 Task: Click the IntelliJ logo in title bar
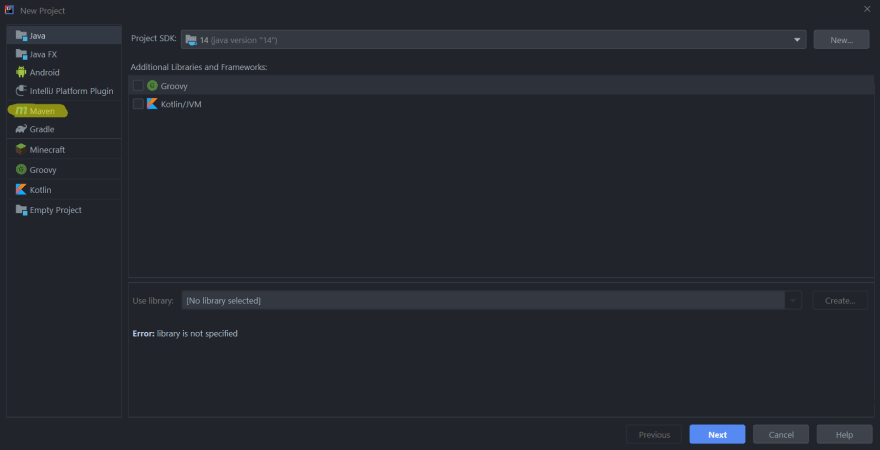(9, 10)
